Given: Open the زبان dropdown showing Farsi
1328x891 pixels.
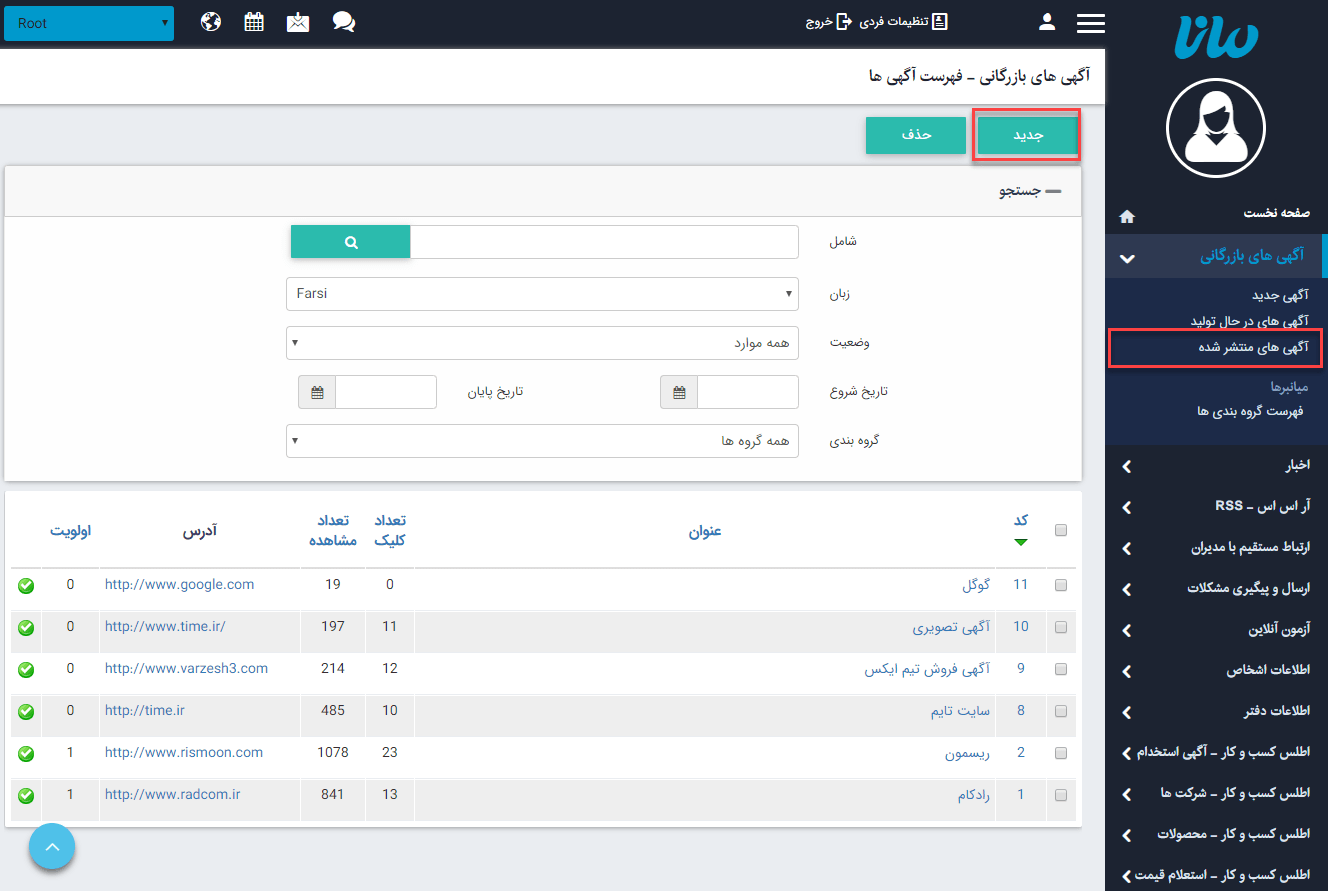Looking at the screenshot, I should click(542, 293).
